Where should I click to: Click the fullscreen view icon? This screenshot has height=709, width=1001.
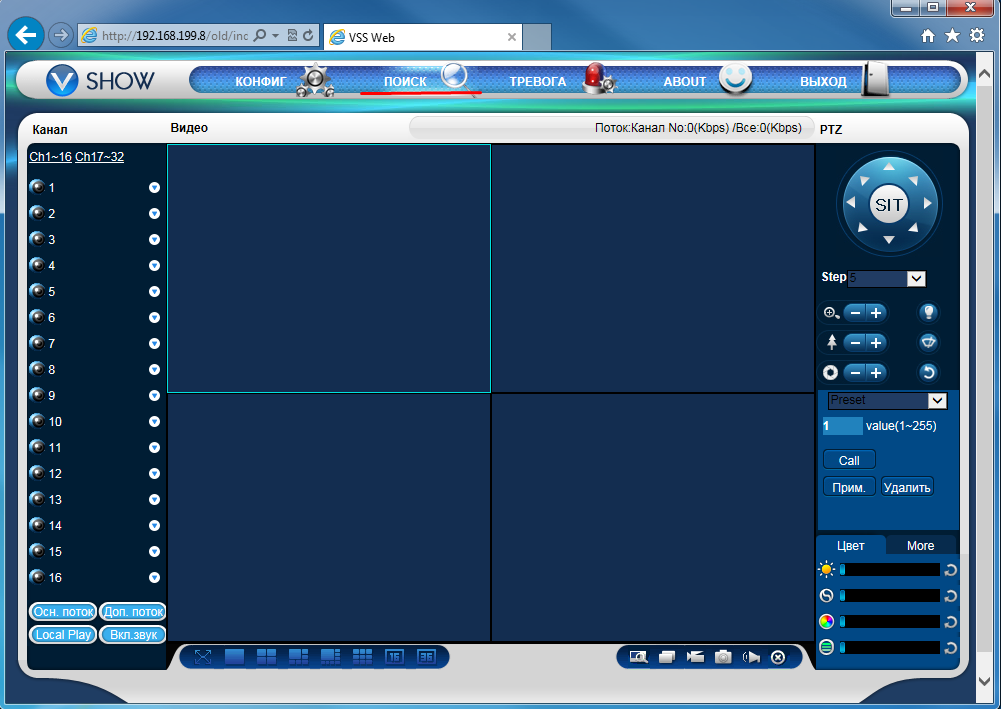click(x=203, y=657)
